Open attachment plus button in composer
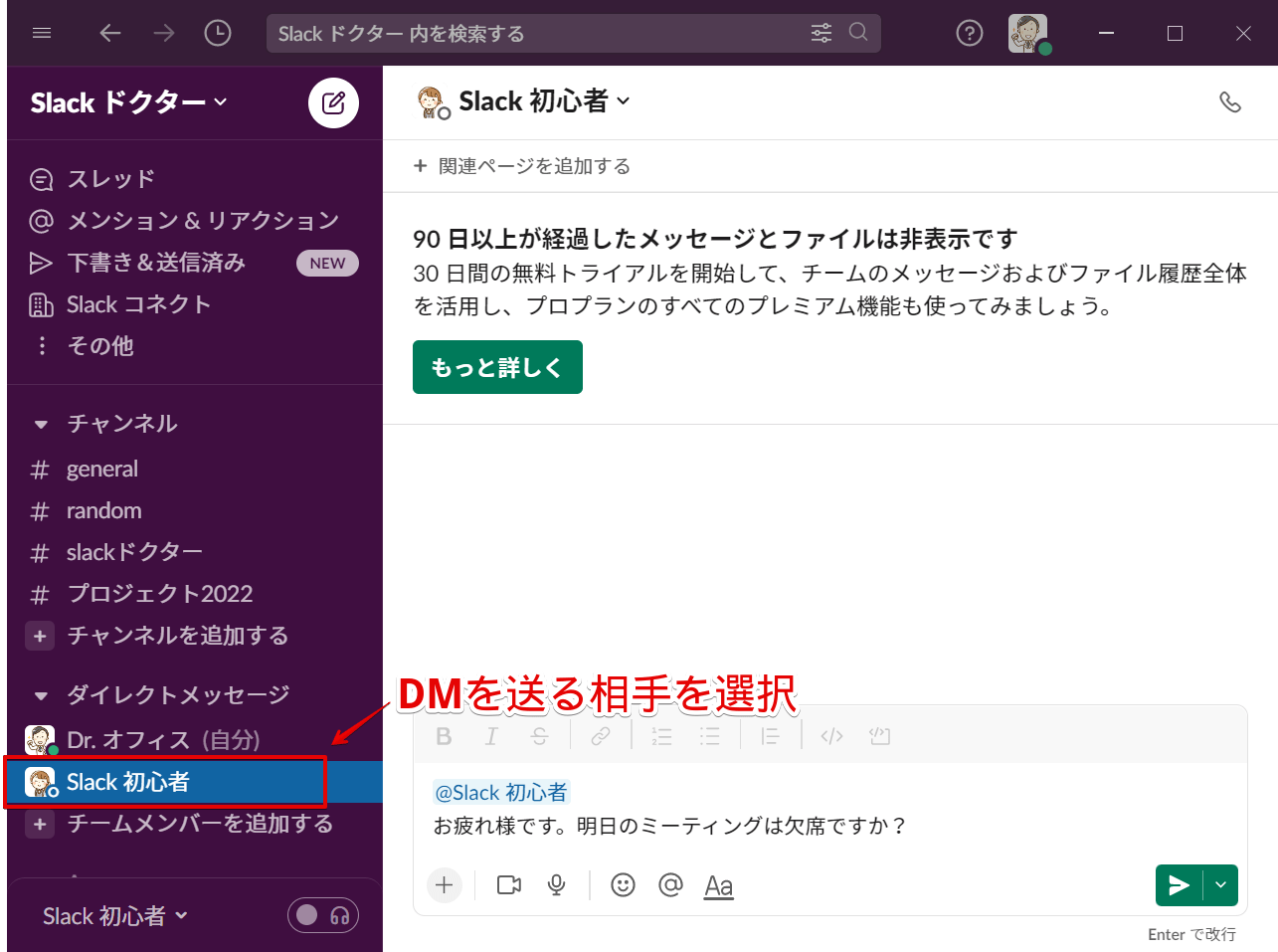 [445, 885]
